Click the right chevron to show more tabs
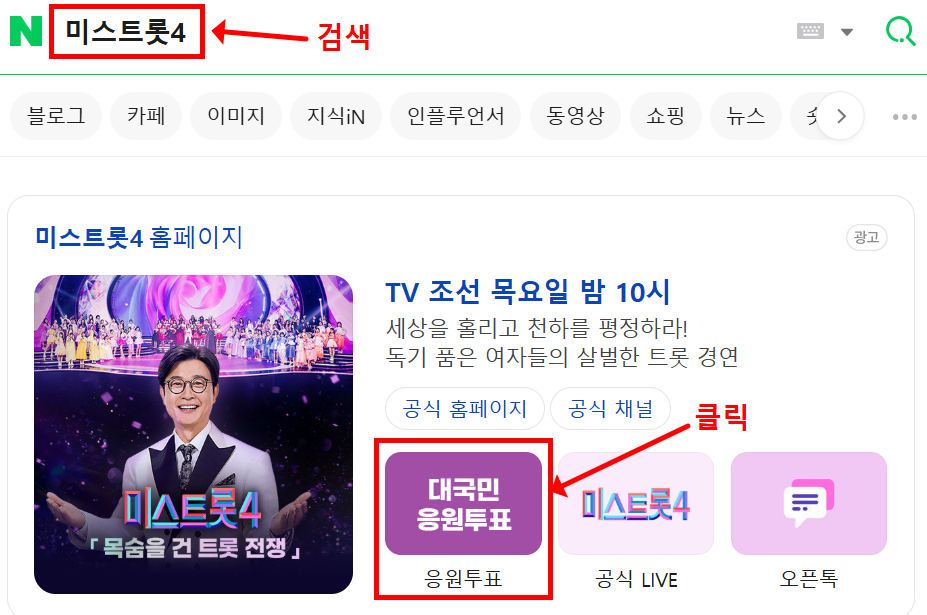Image resolution: width=927 pixels, height=615 pixels. click(841, 116)
